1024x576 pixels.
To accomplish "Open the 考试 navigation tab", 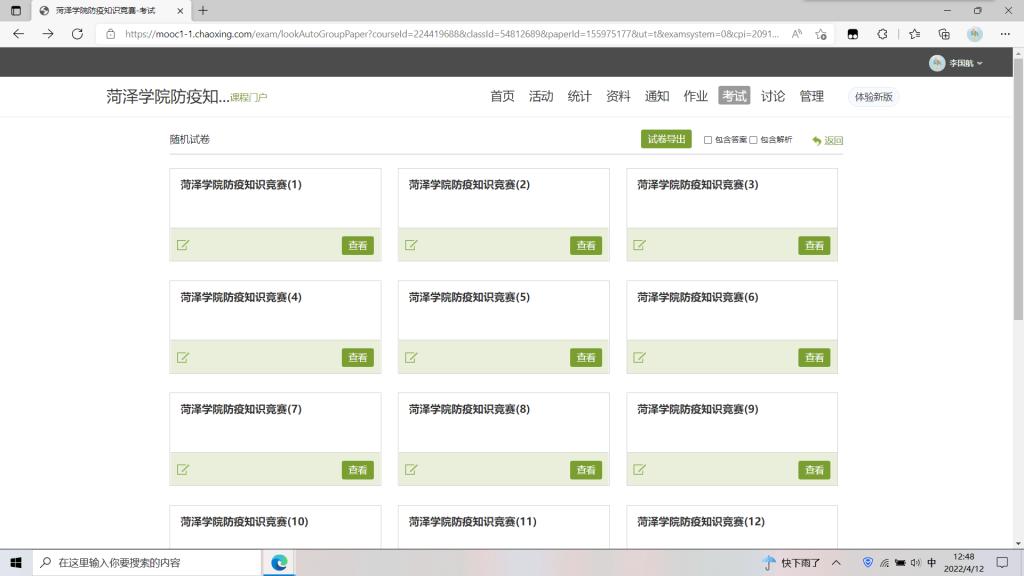I will pyautogui.click(x=733, y=96).
